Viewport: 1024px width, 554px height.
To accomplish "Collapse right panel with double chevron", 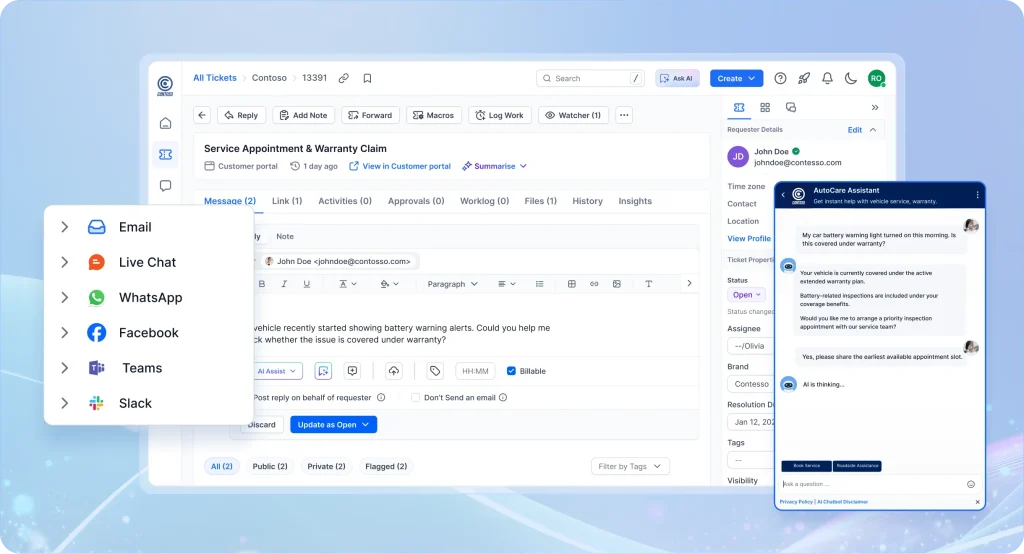I will pos(874,107).
